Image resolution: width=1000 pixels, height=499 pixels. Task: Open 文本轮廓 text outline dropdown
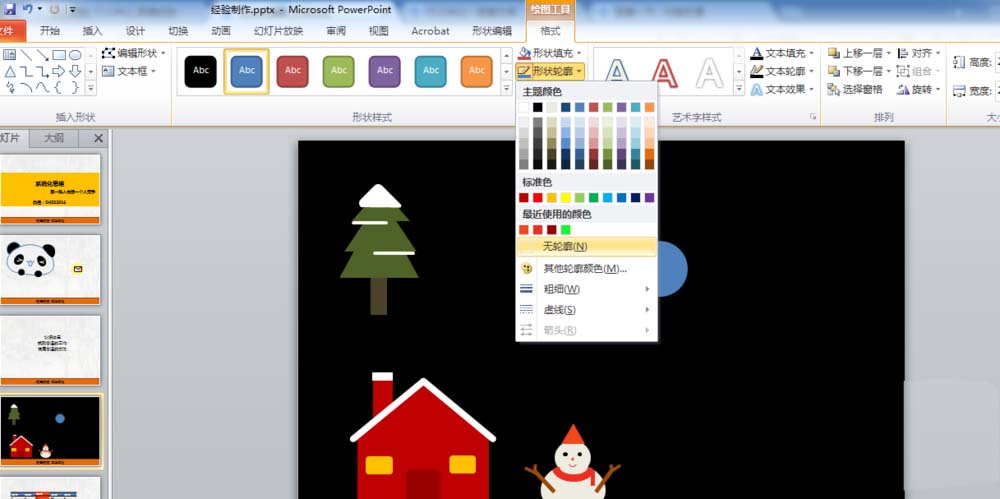tap(783, 71)
